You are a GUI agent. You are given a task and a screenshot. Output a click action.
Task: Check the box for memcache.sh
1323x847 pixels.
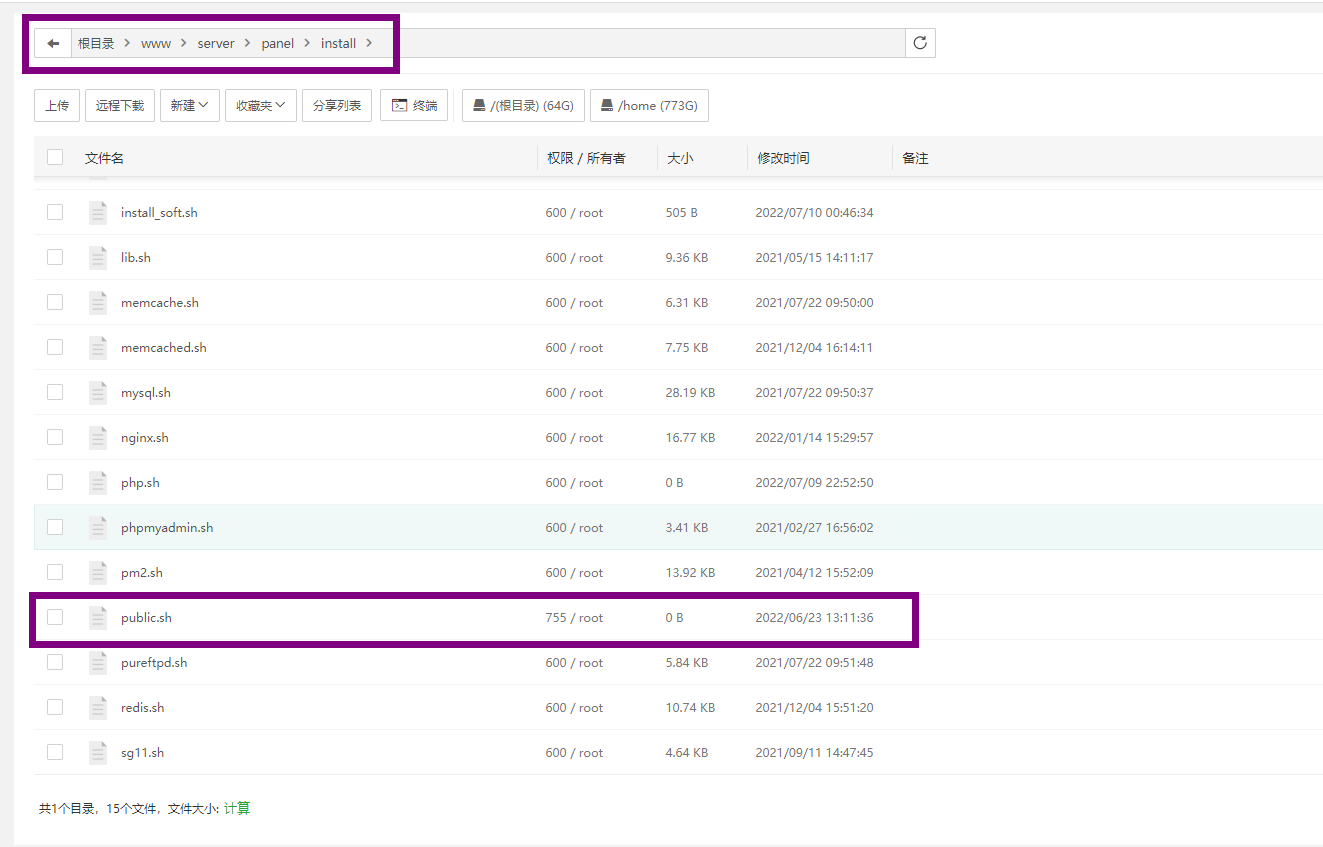pyautogui.click(x=55, y=302)
